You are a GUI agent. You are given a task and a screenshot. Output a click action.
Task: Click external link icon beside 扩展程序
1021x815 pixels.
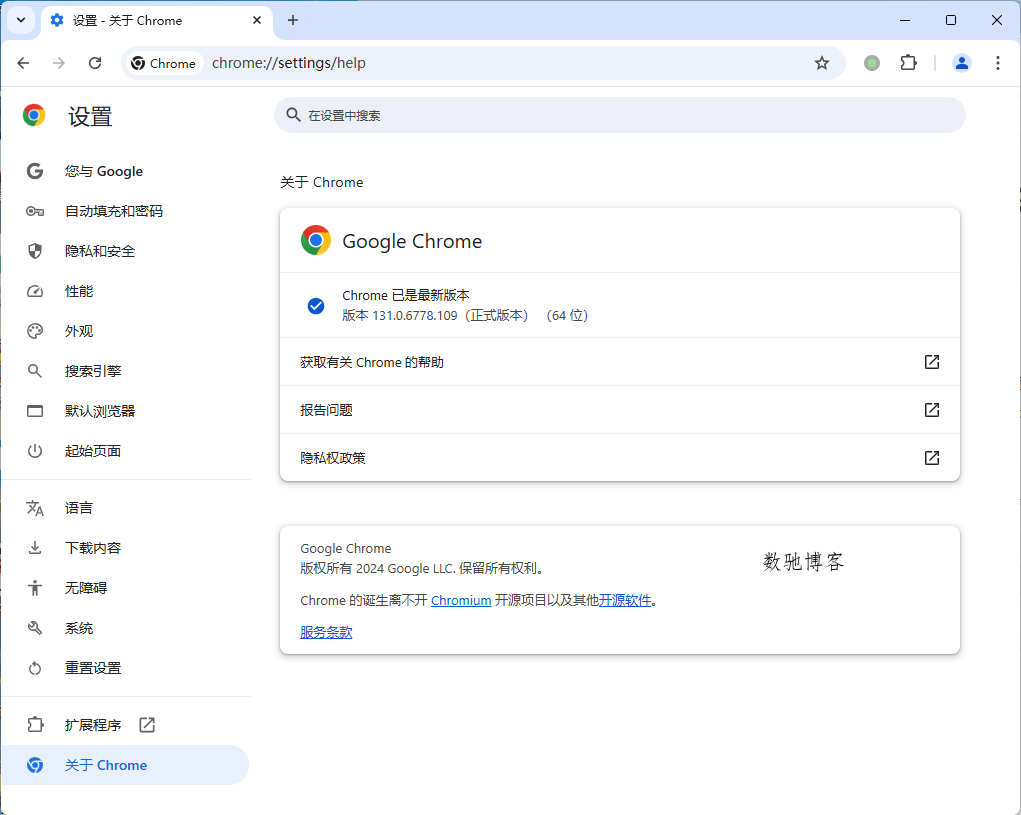pyautogui.click(x=147, y=725)
